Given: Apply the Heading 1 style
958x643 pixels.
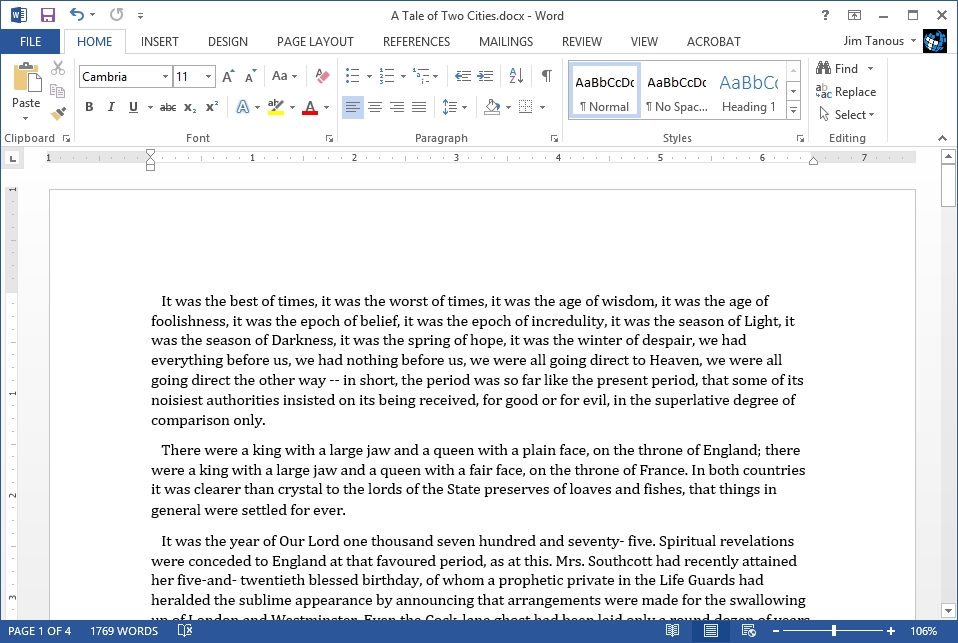Looking at the screenshot, I should [x=749, y=90].
